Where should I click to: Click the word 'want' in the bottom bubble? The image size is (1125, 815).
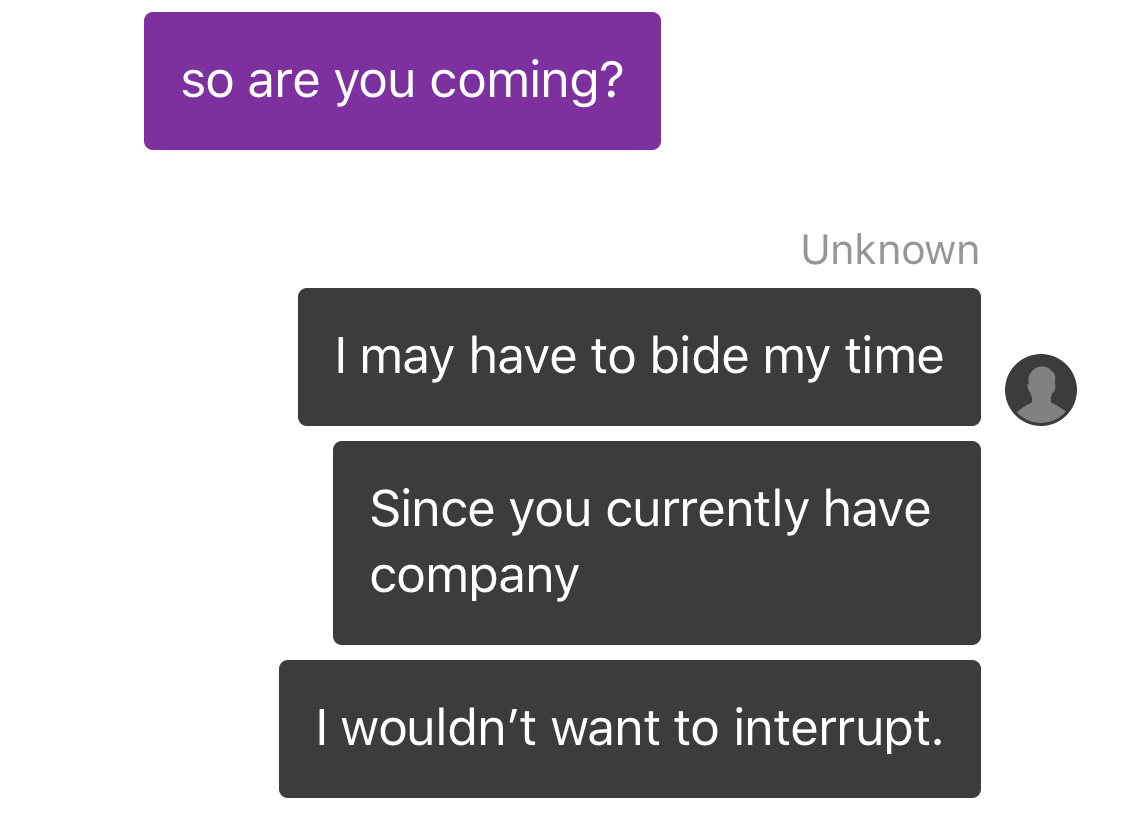point(604,729)
